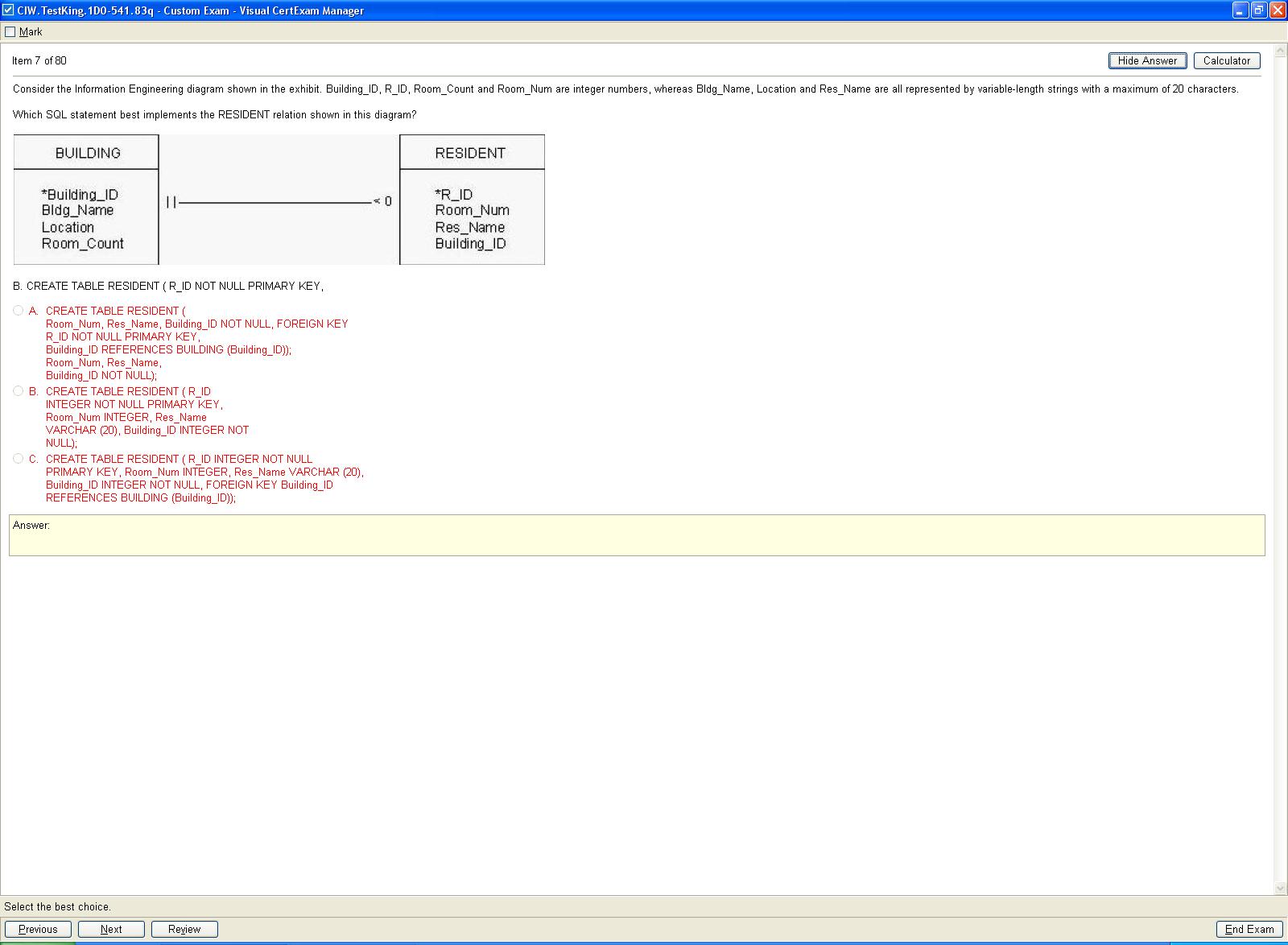Viewport: 1288px width, 945px height.
Task: Check the Mark checkbox
Action: 10,32
